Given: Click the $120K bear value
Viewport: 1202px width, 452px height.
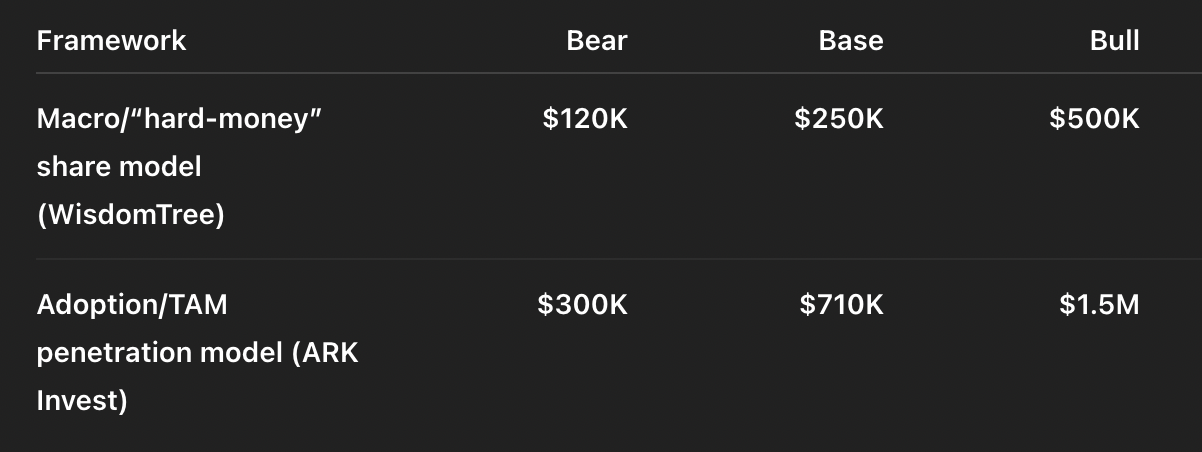Looking at the screenshot, I should pos(585,119).
